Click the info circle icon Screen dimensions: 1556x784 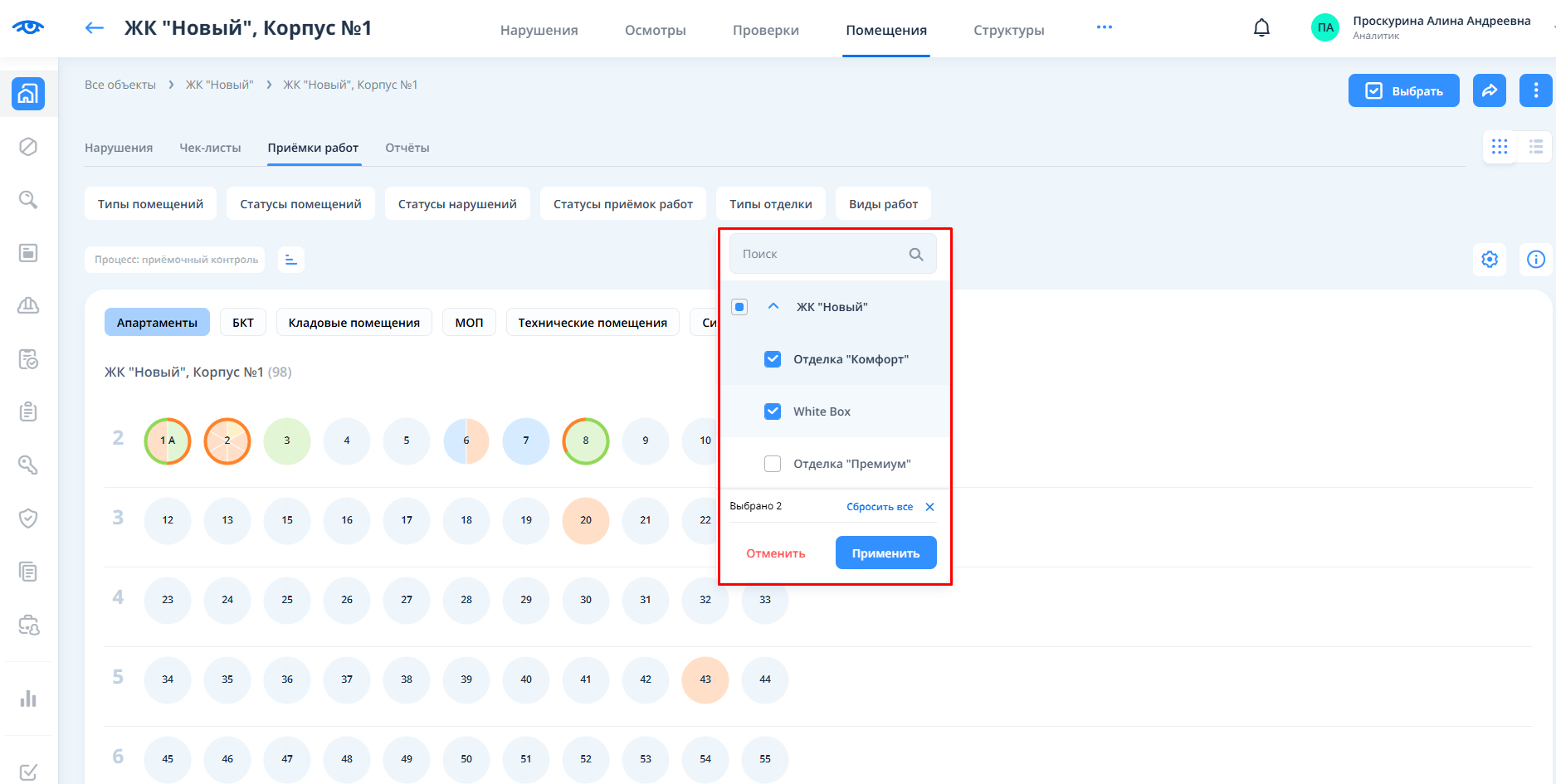pos(1535,260)
